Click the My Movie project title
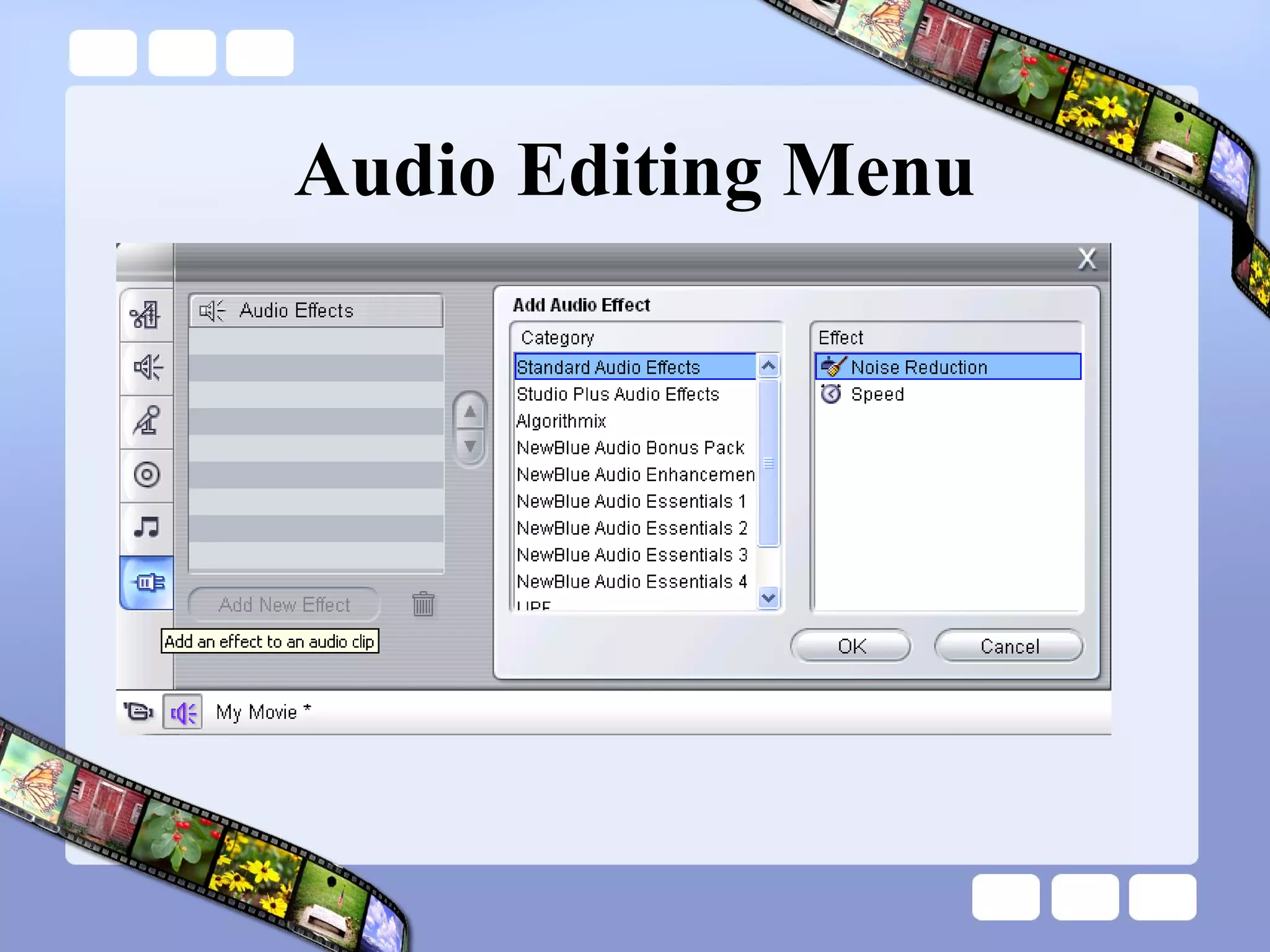Image resolution: width=1270 pixels, height=952 pixels. pos(263,712)
